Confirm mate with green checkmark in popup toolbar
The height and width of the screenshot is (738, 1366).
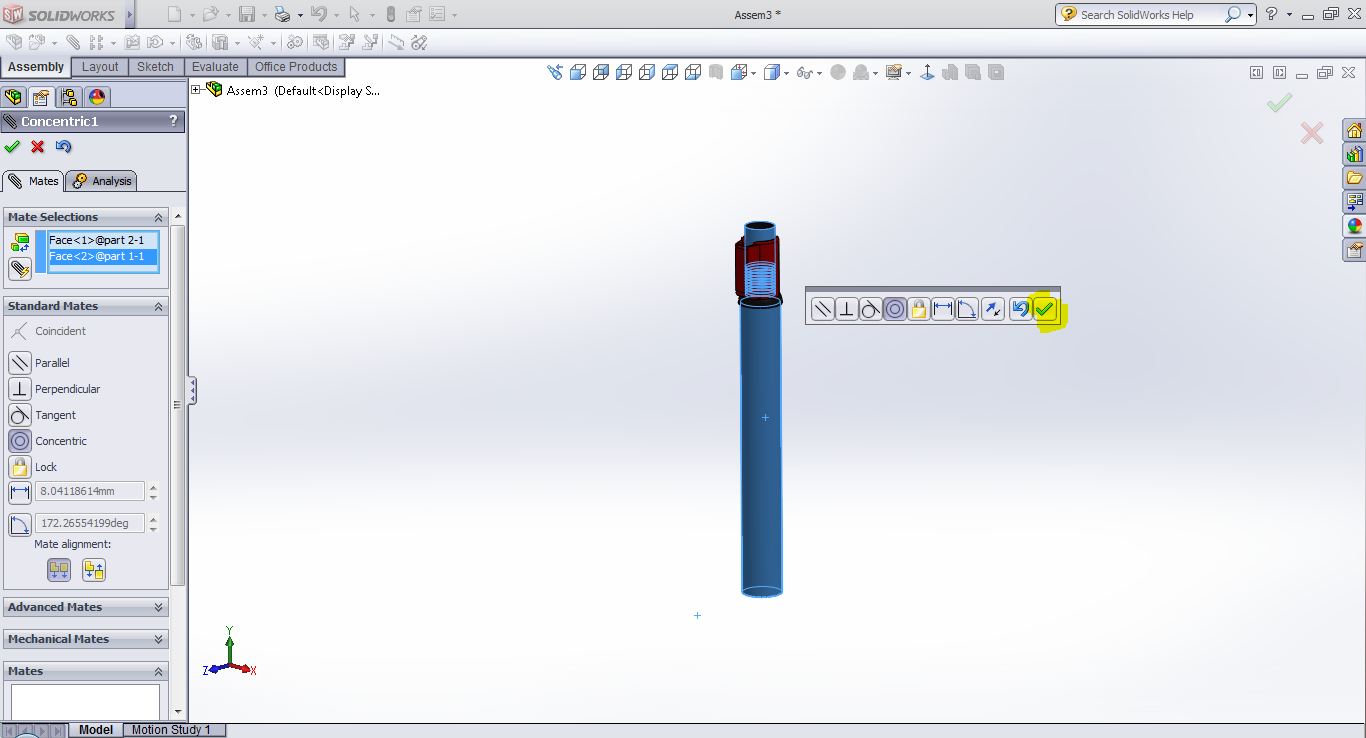coord(1044,310)
